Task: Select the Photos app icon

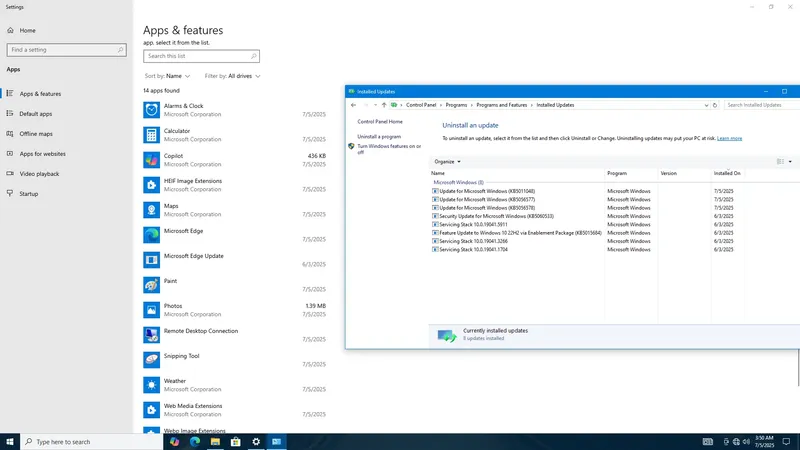Action: [152, 310]
